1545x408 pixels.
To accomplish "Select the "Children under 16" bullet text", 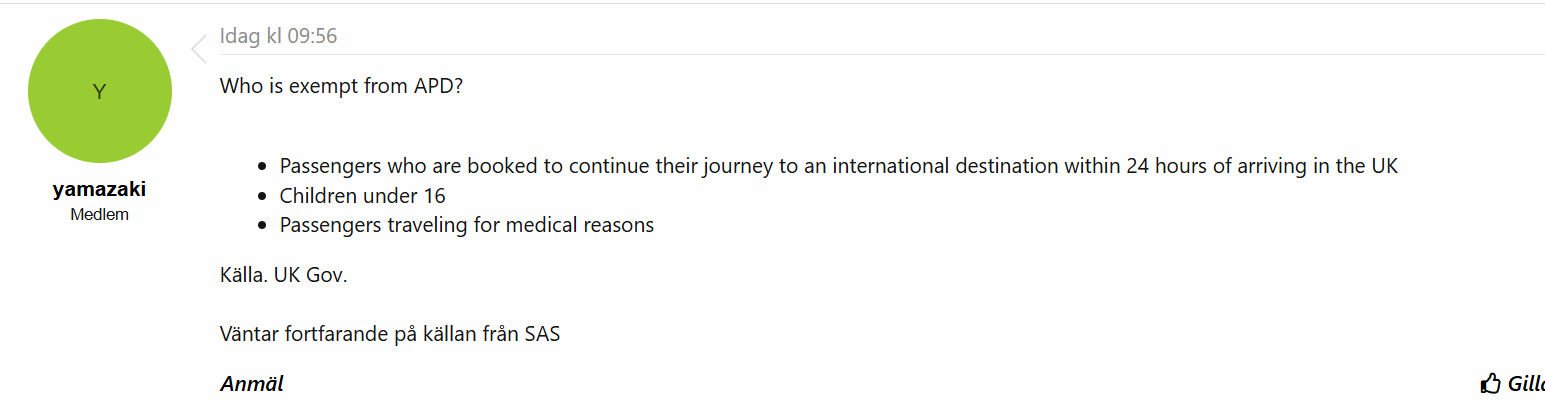I will tap(362, 196).
